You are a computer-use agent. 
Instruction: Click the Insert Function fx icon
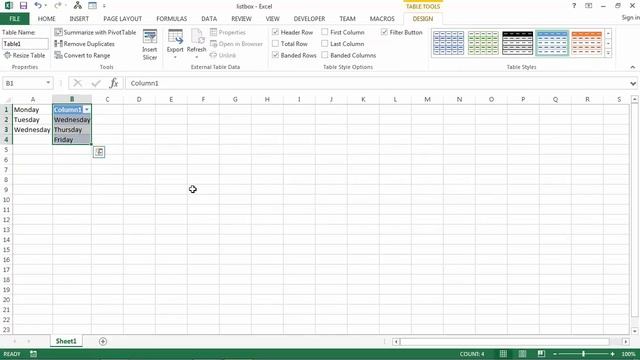tap(114, 83)
